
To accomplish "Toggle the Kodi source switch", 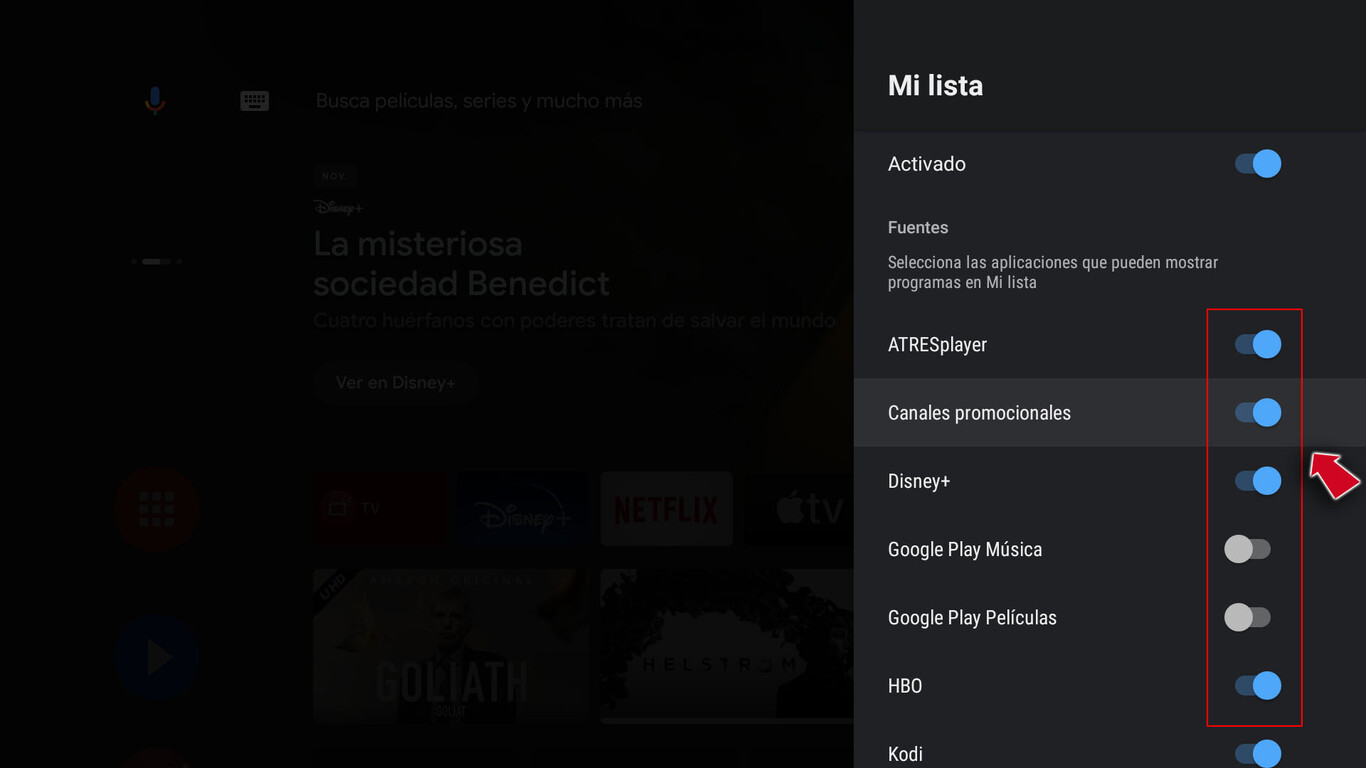I will tap(1258, 754).
